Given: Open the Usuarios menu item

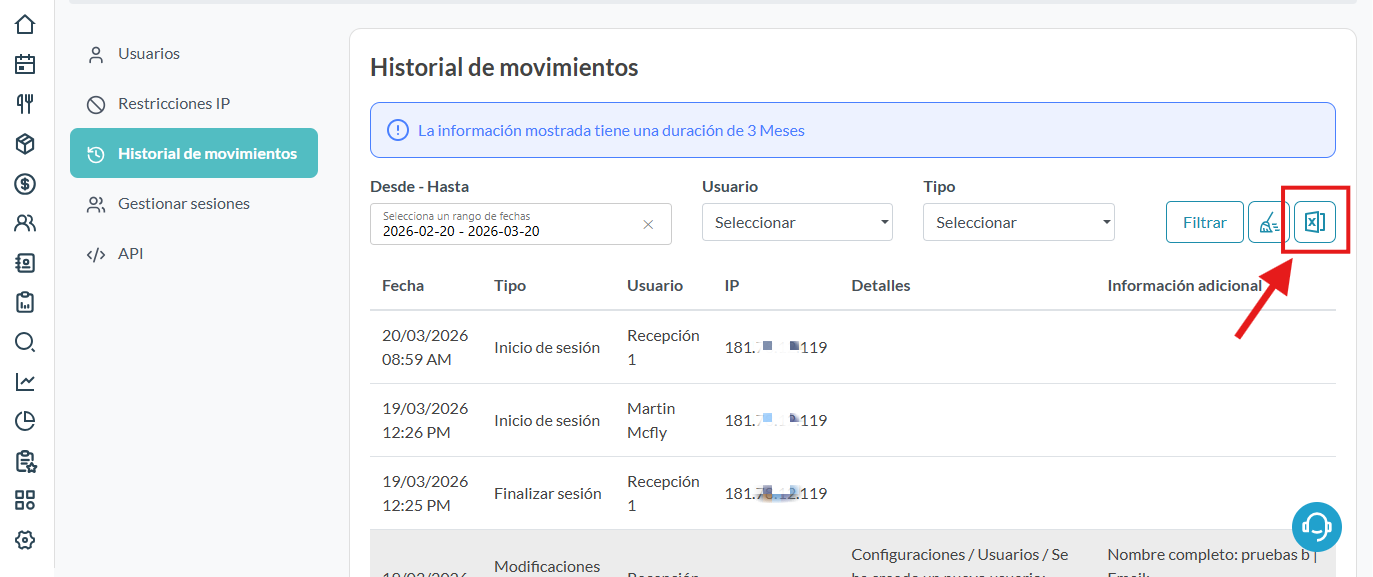Looking at the screenshot, I should 149,54.
